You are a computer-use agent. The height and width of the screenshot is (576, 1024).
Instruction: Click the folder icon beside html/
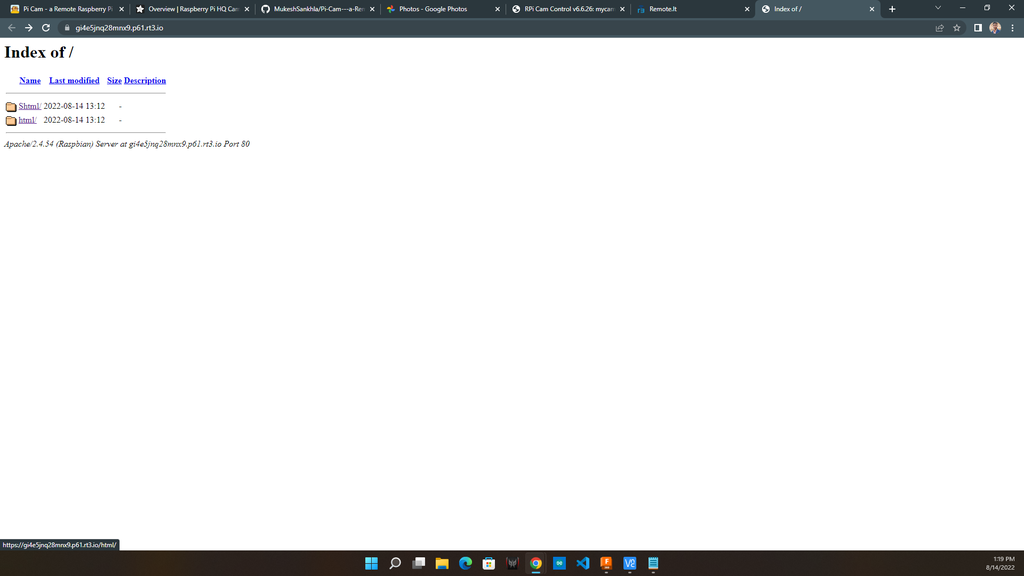tap(10, 120)
